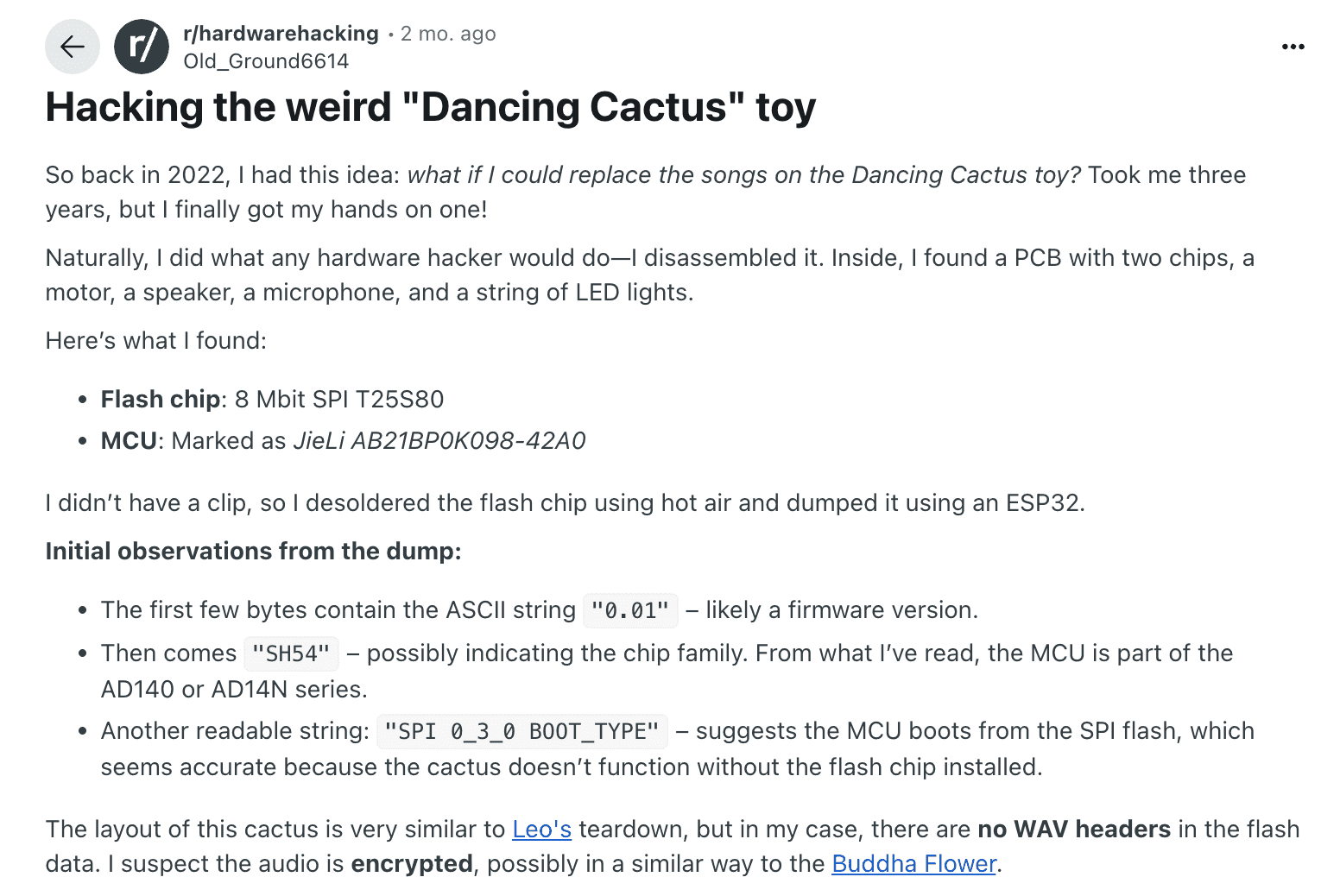1340x896 pixels.
Task: Click the "SH54" code snippet
Action: coord(291,654)
